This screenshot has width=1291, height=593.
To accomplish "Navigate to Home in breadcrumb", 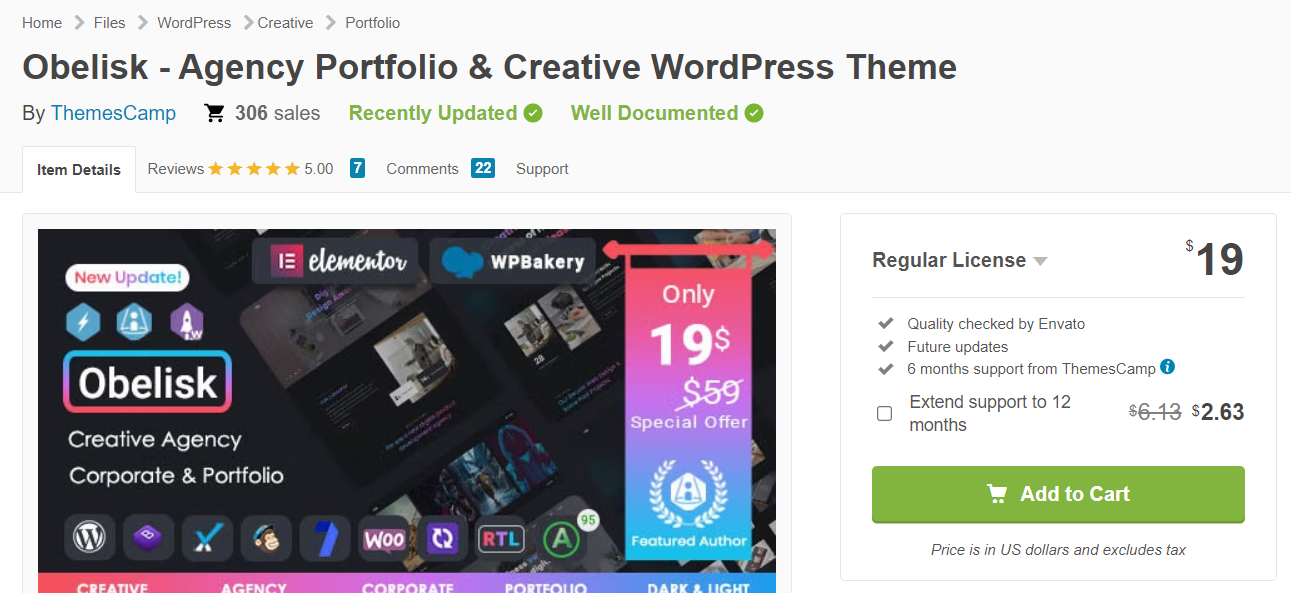I will coord(42,22).
